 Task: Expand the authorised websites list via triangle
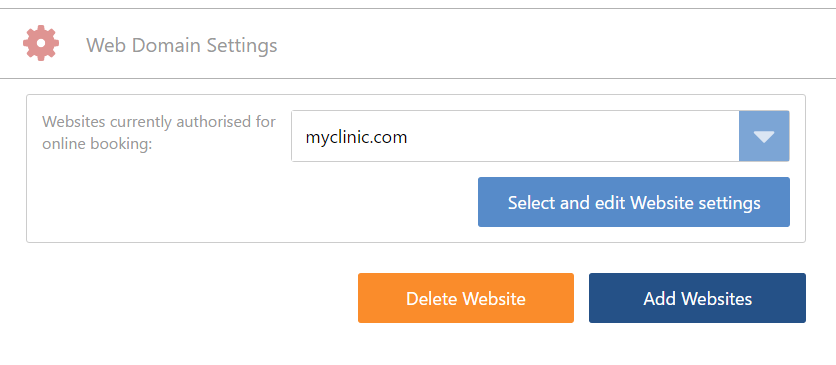(764, 136)
